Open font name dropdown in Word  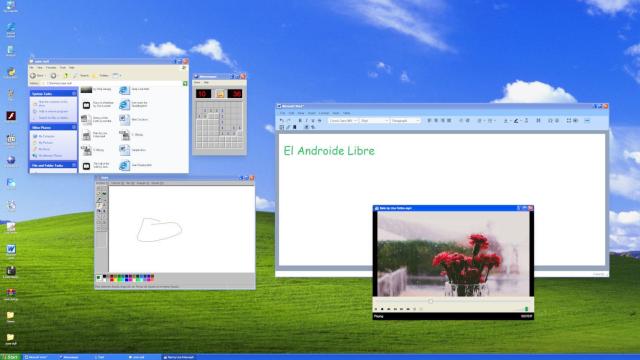tap(343, 121)
